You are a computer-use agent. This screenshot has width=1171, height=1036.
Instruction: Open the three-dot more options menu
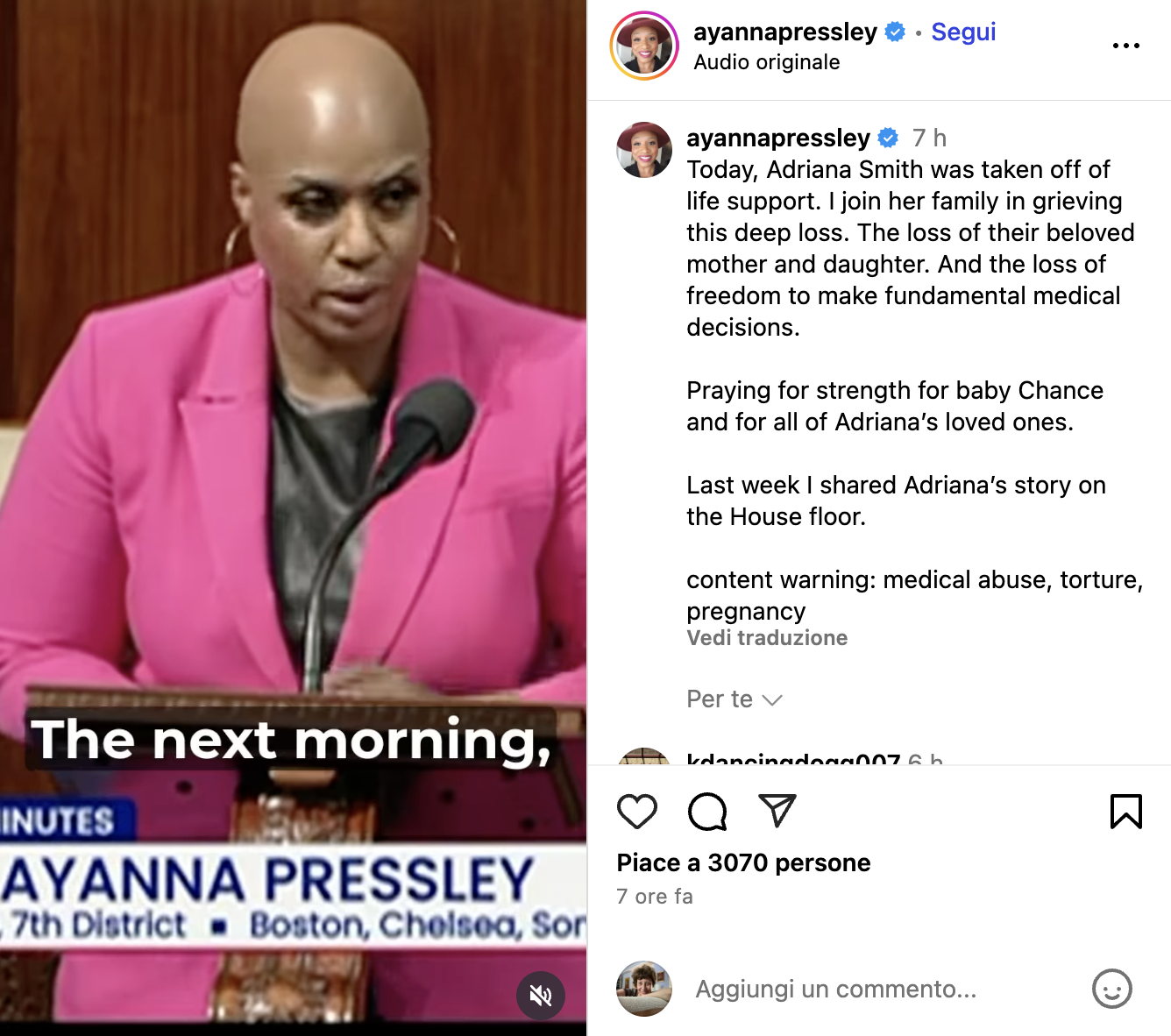click(1126, 46)
